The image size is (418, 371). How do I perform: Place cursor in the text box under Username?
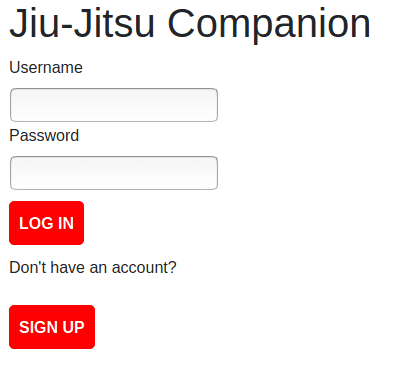(x=114, y=105)
